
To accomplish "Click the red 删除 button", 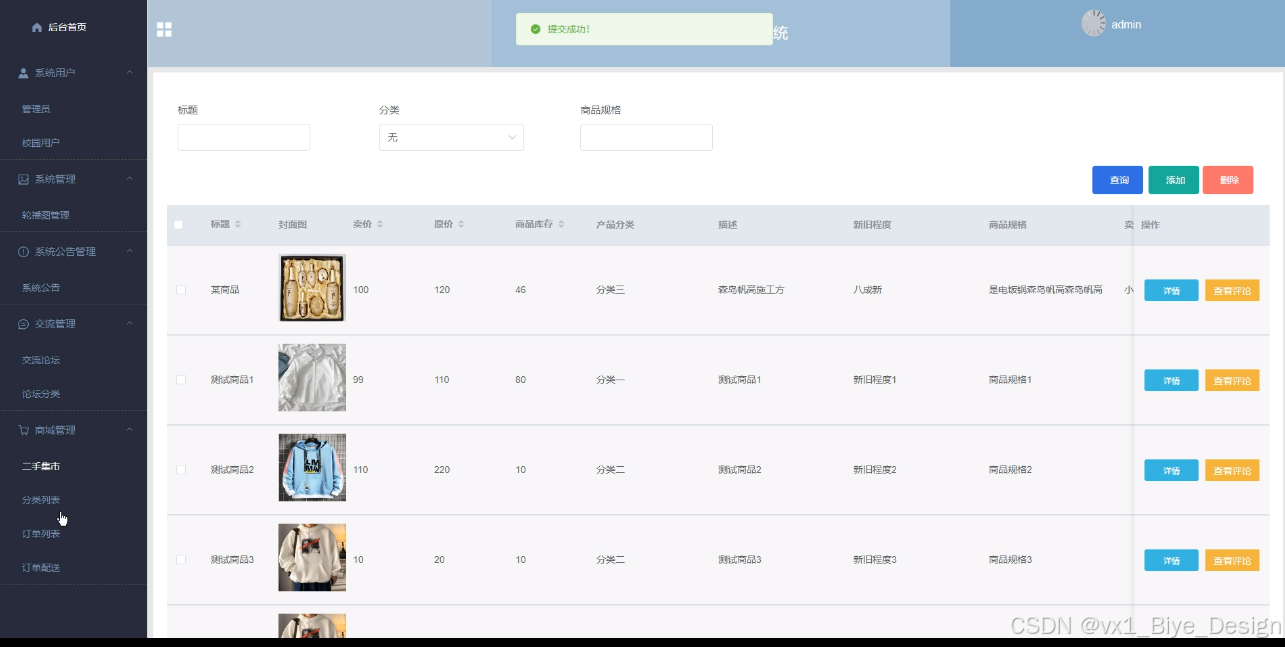I will pyautogui.click(x=1228, y=180).
